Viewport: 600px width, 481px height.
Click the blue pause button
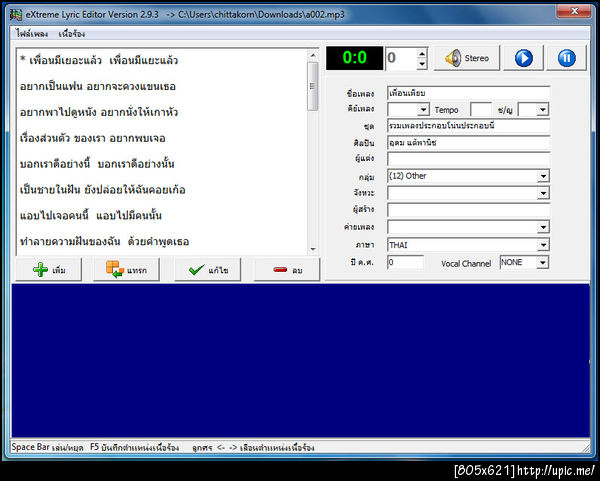(x=566, y=58)
